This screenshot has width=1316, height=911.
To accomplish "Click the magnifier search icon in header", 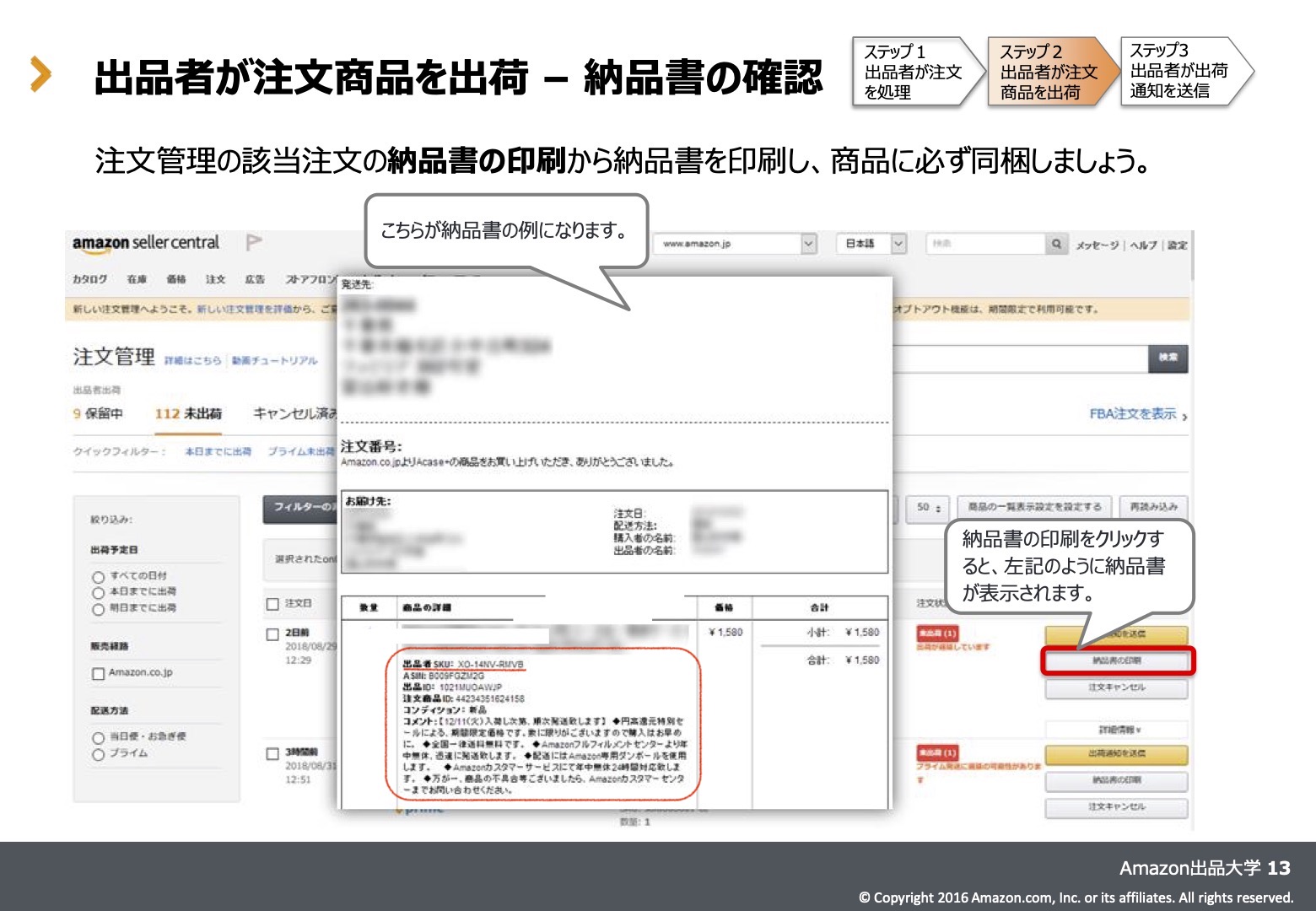I will point(1055,244).
